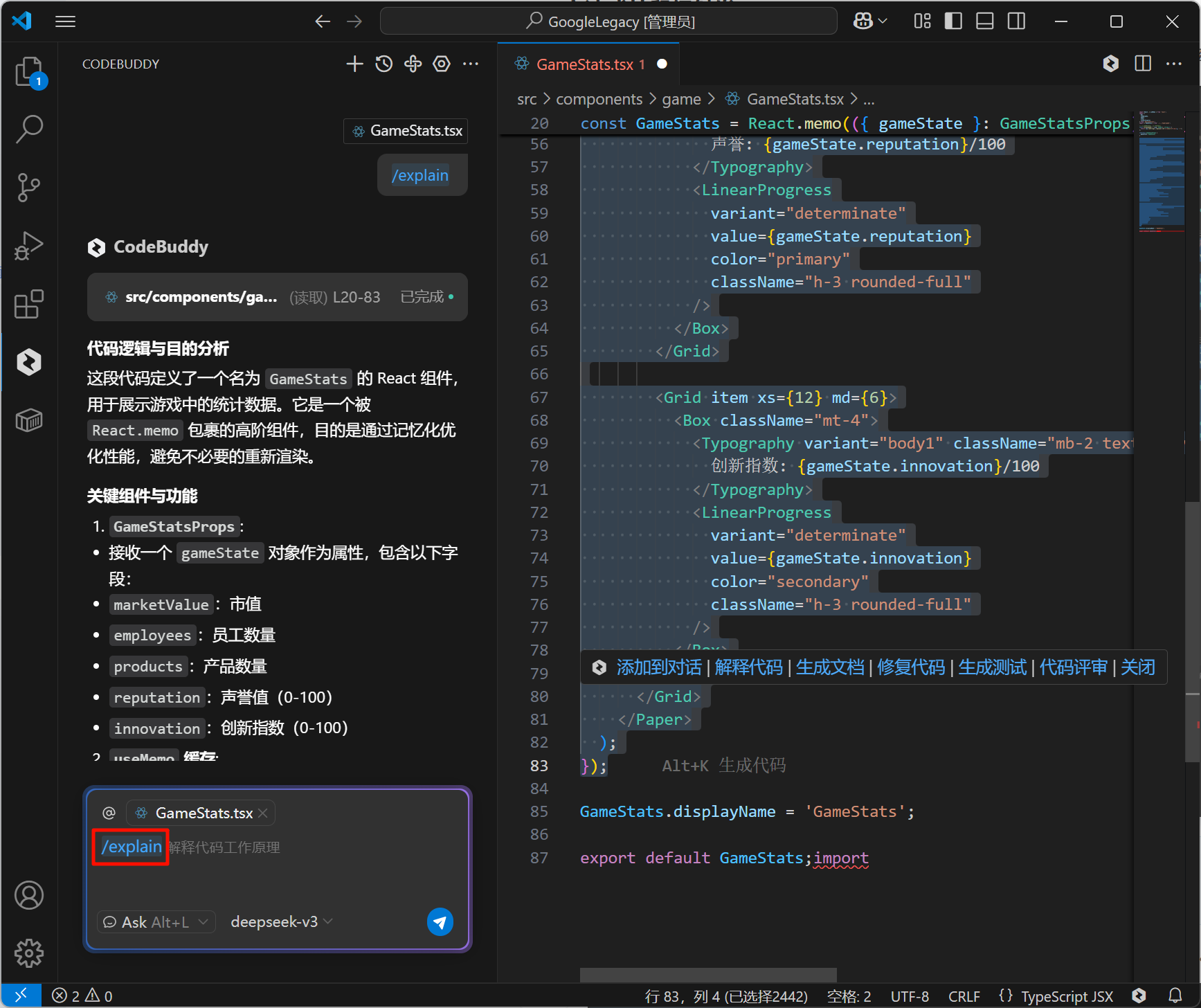
Task: Click the editor horizontal scrollbar
Action: 707,975
